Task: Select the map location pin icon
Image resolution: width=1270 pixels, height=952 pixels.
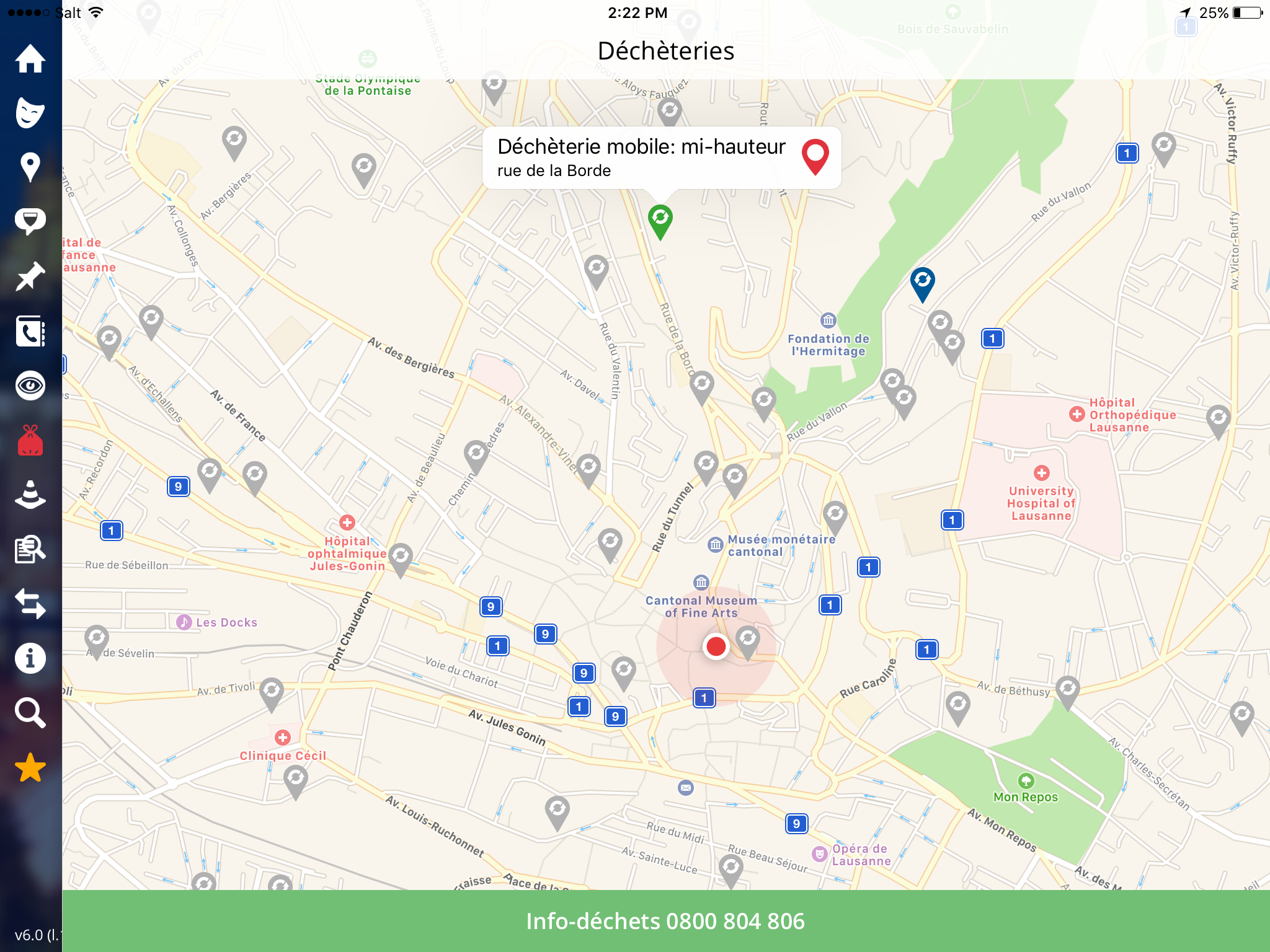Action: pyautogui.click(x=30, y=167)
